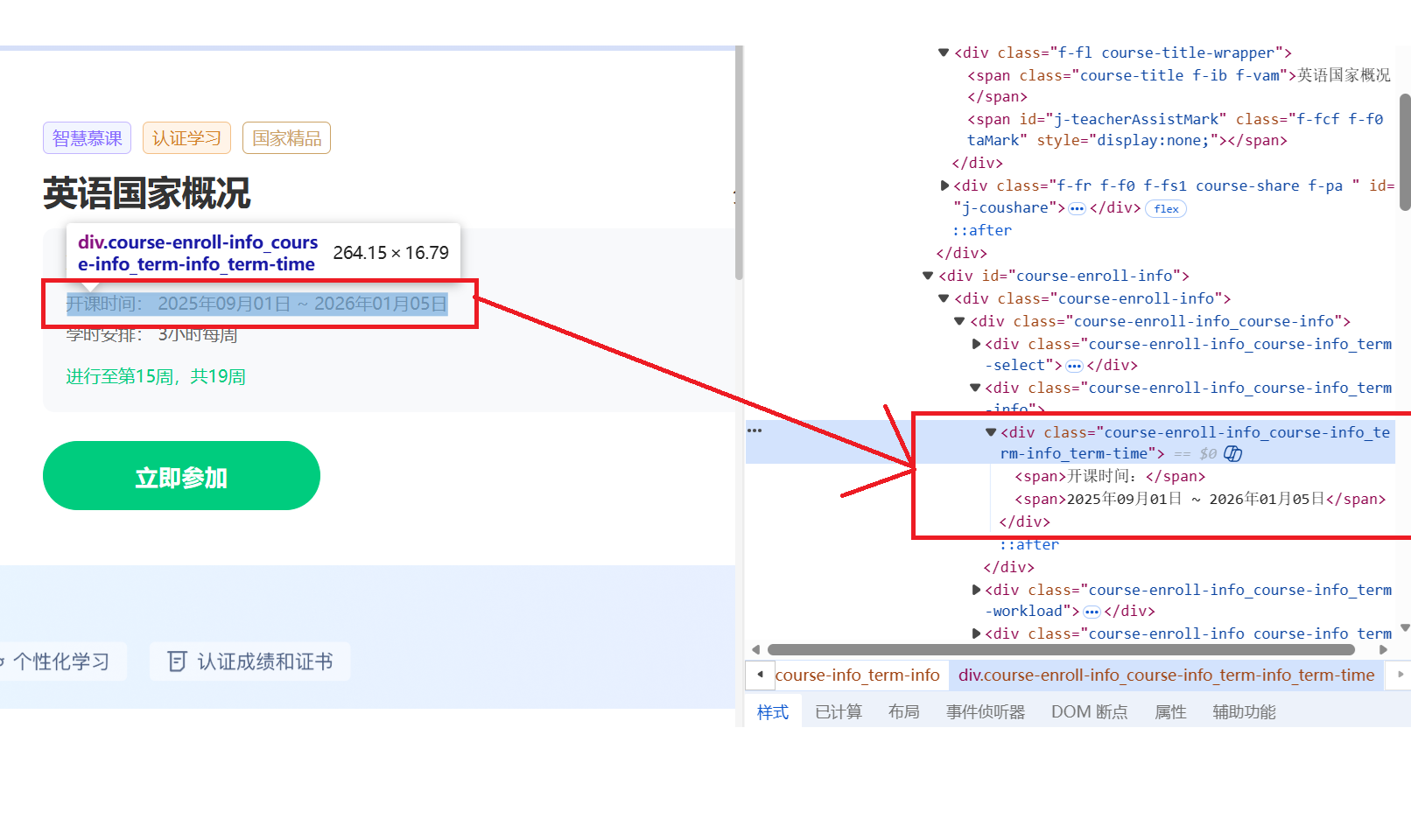Screen dimensions: 1411x840
Task: Expand the term-workload div node
Action: click(976, 590)
